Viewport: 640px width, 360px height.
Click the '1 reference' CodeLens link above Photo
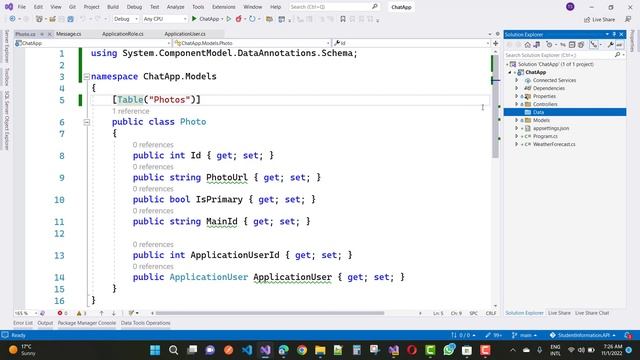tap(131, 111)
